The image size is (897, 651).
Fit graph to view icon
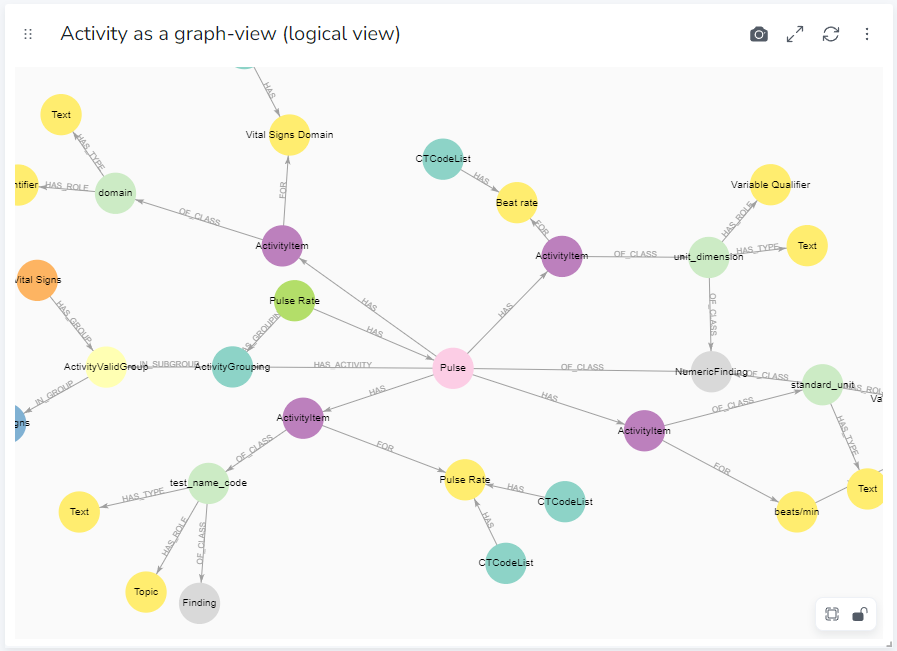coord(832,614)
